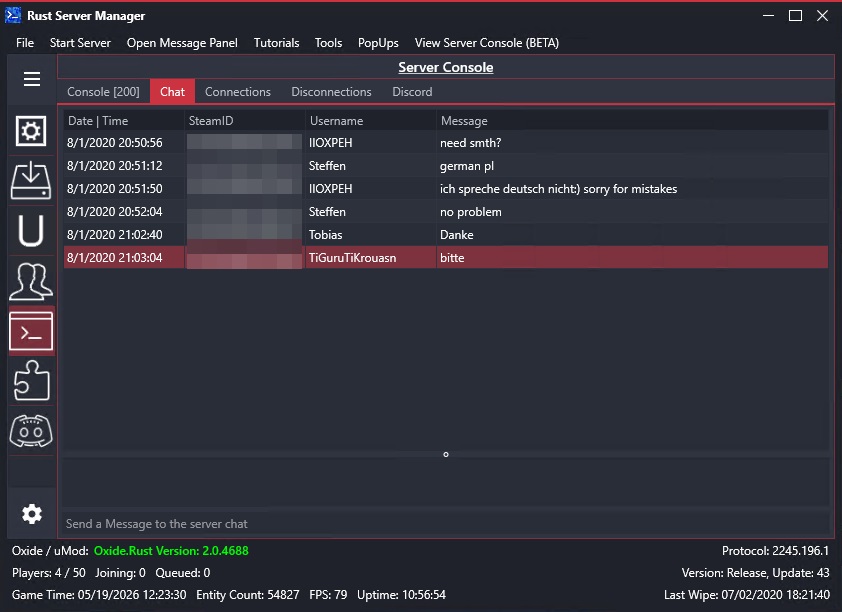Viewport: 842px width, 612px height.
Task: Open the server configuration gear icon
Action: coord(31,131)
